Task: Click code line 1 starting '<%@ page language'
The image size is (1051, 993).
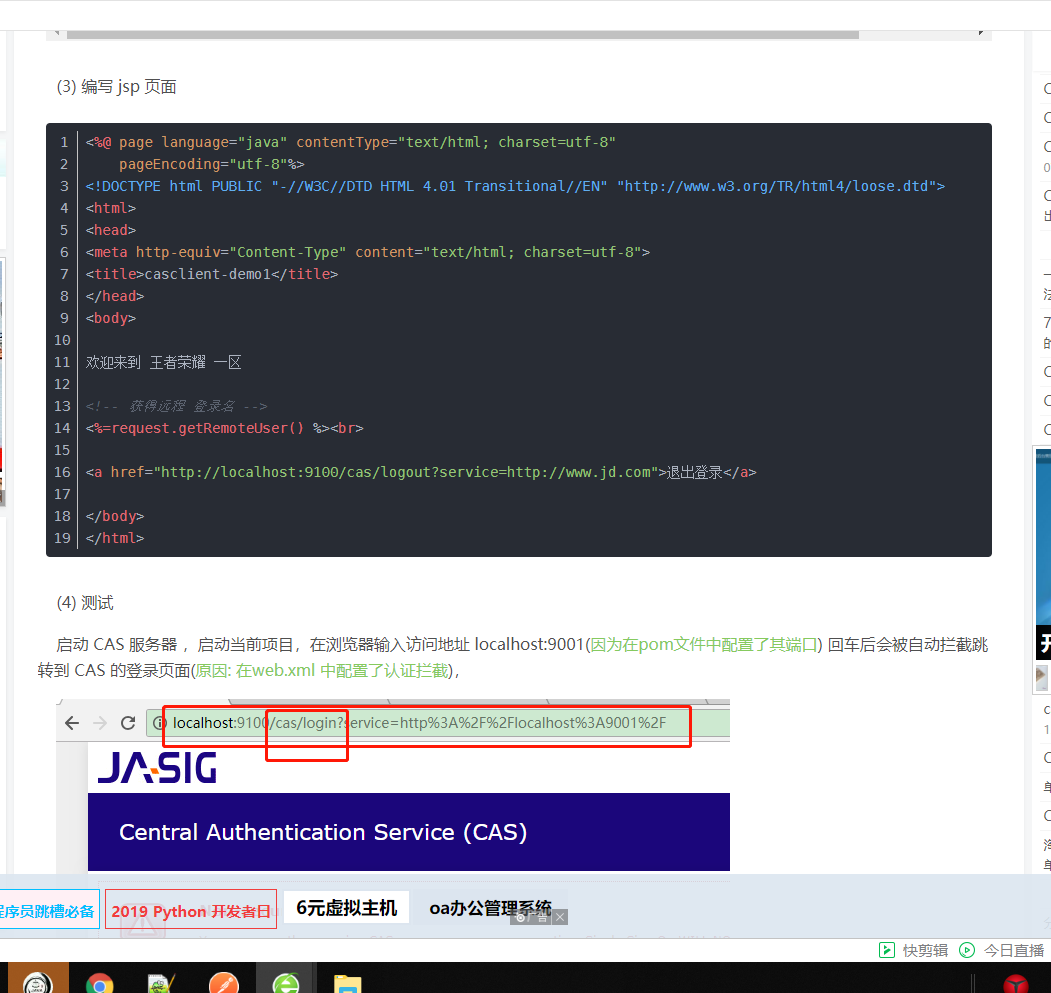Action: coord(351,142)
